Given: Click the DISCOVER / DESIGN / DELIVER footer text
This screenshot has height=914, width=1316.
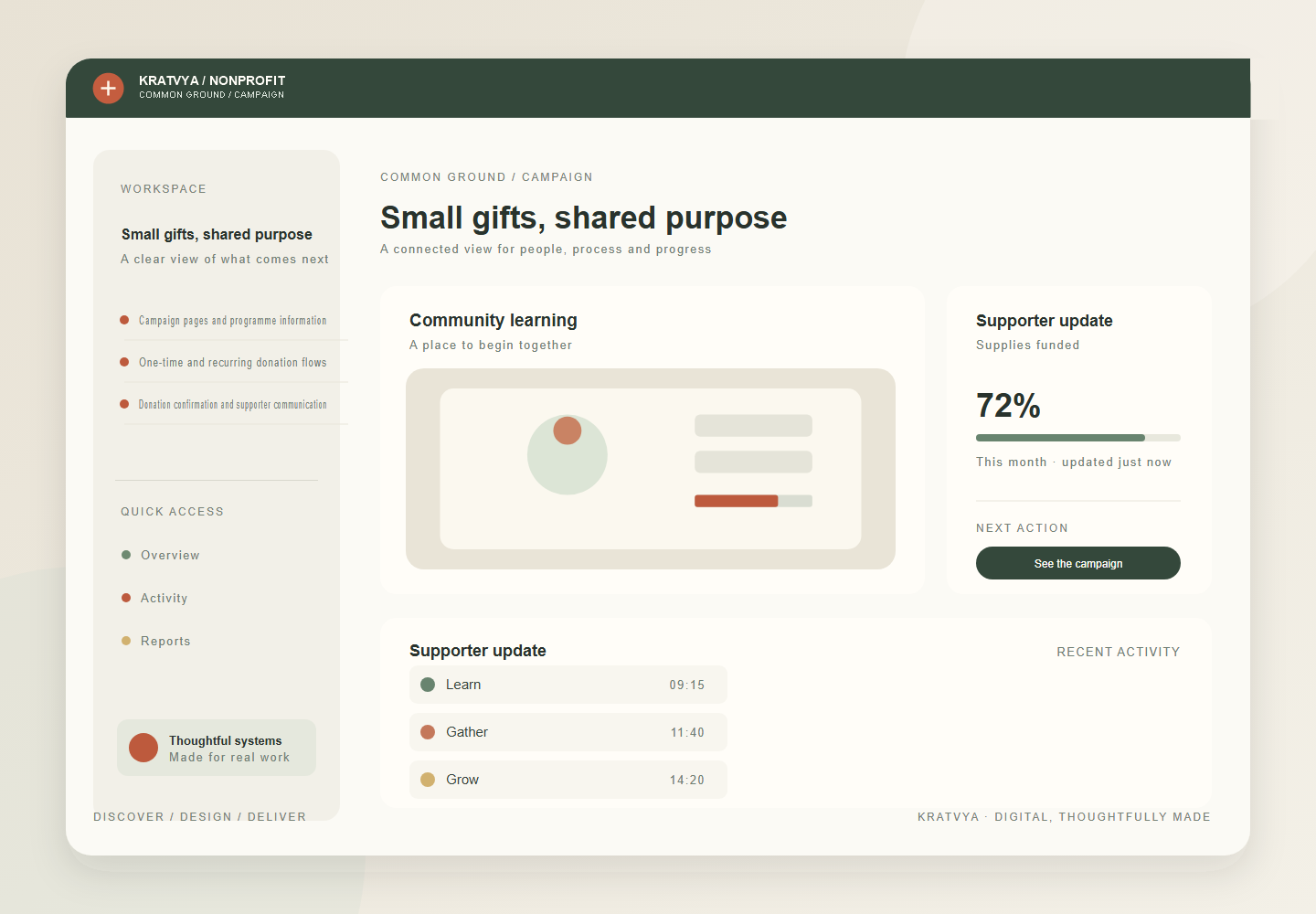Looking at the screenshot, I should point(200,816).
